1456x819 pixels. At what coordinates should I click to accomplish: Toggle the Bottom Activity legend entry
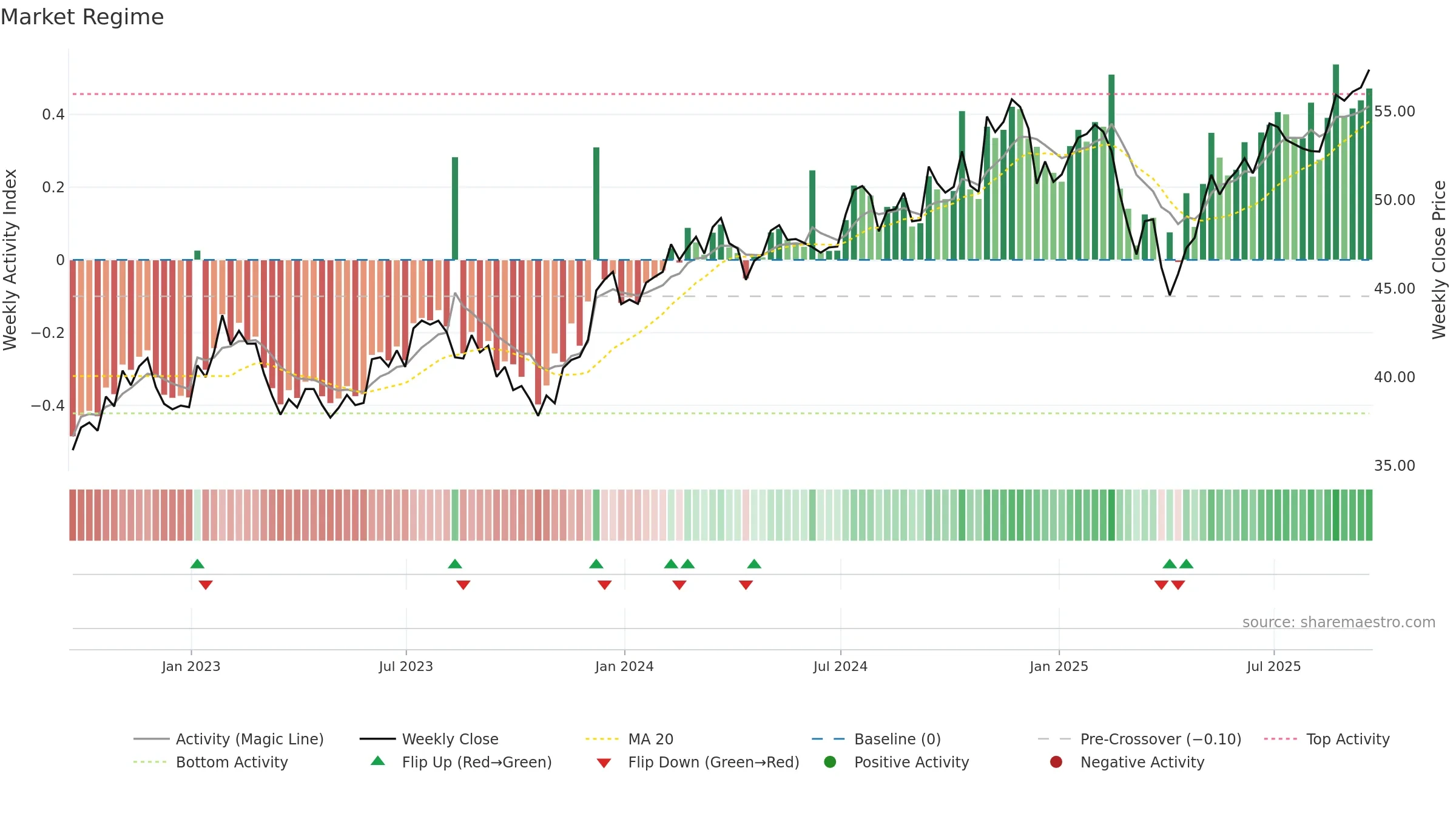[211, 762]
